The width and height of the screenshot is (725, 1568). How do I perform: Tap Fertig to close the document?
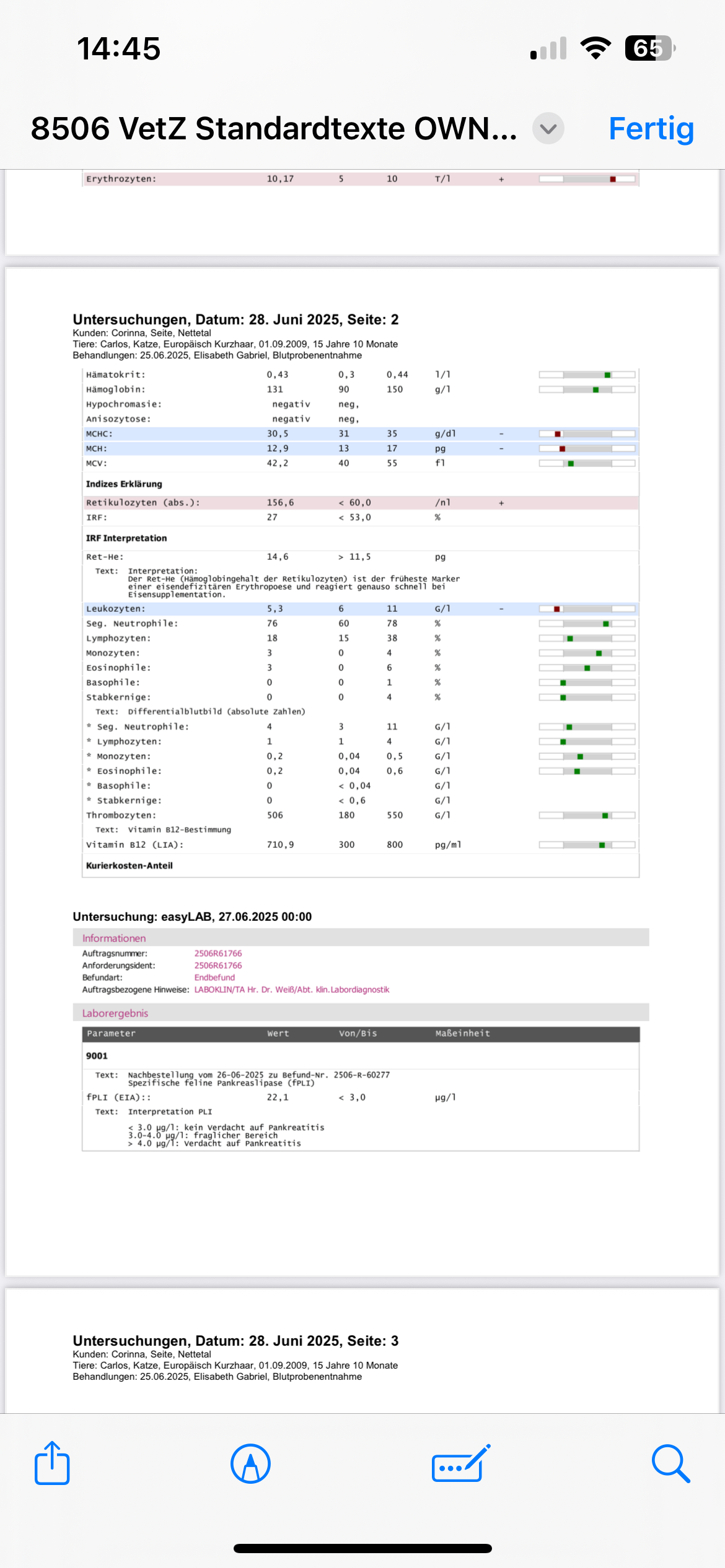pos(651,129)
